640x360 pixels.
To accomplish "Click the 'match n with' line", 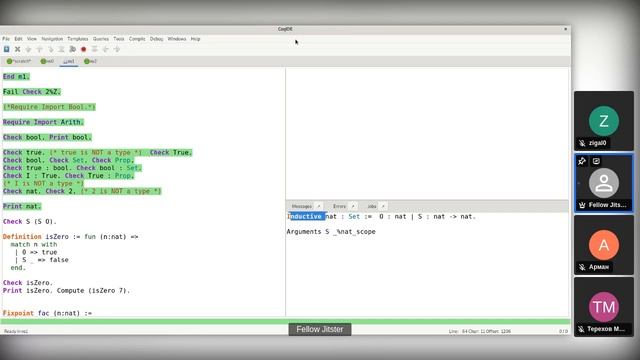I will (34, 244).
